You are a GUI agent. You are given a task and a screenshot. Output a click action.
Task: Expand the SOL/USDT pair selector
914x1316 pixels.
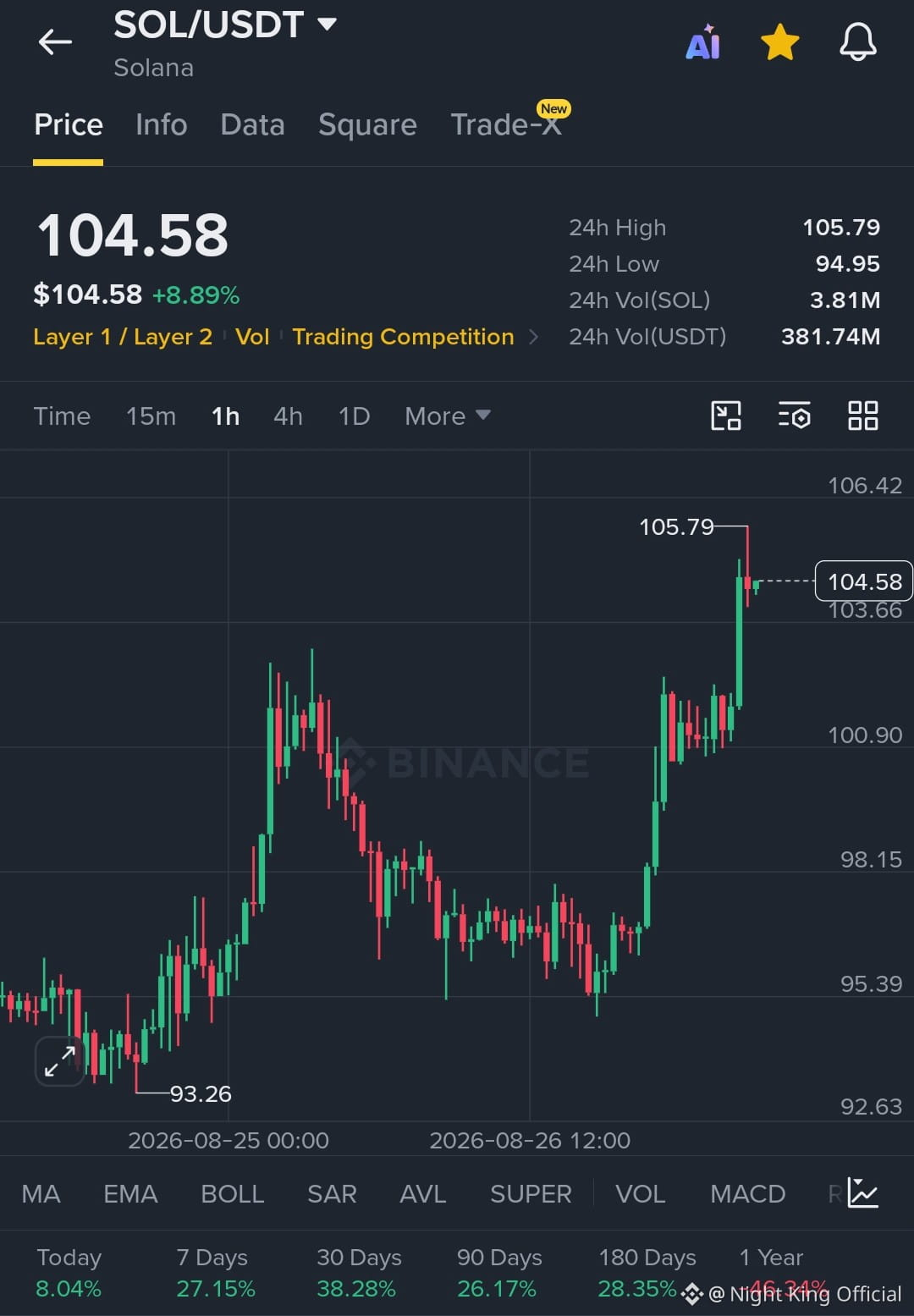click(225, 25)
